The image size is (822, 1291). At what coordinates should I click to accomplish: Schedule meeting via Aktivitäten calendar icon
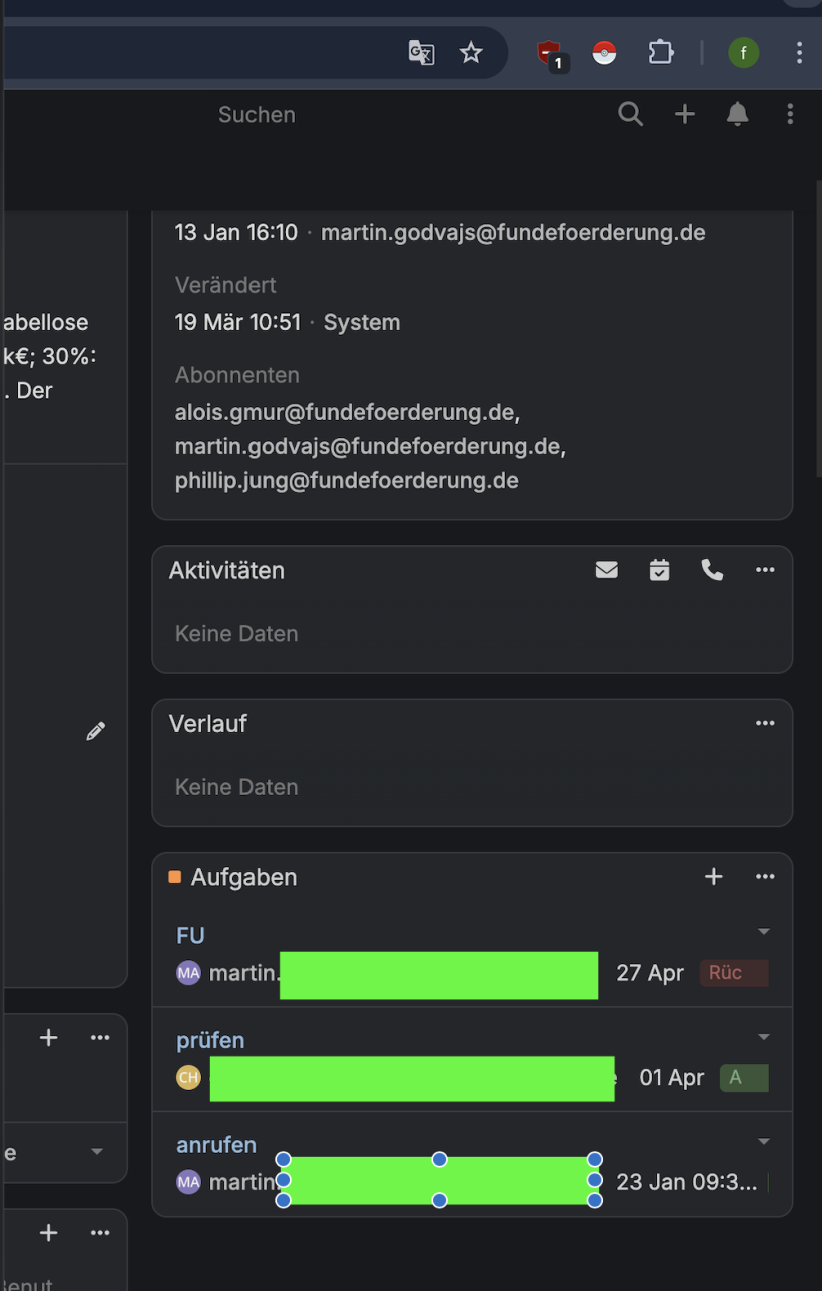click(659, 570)
